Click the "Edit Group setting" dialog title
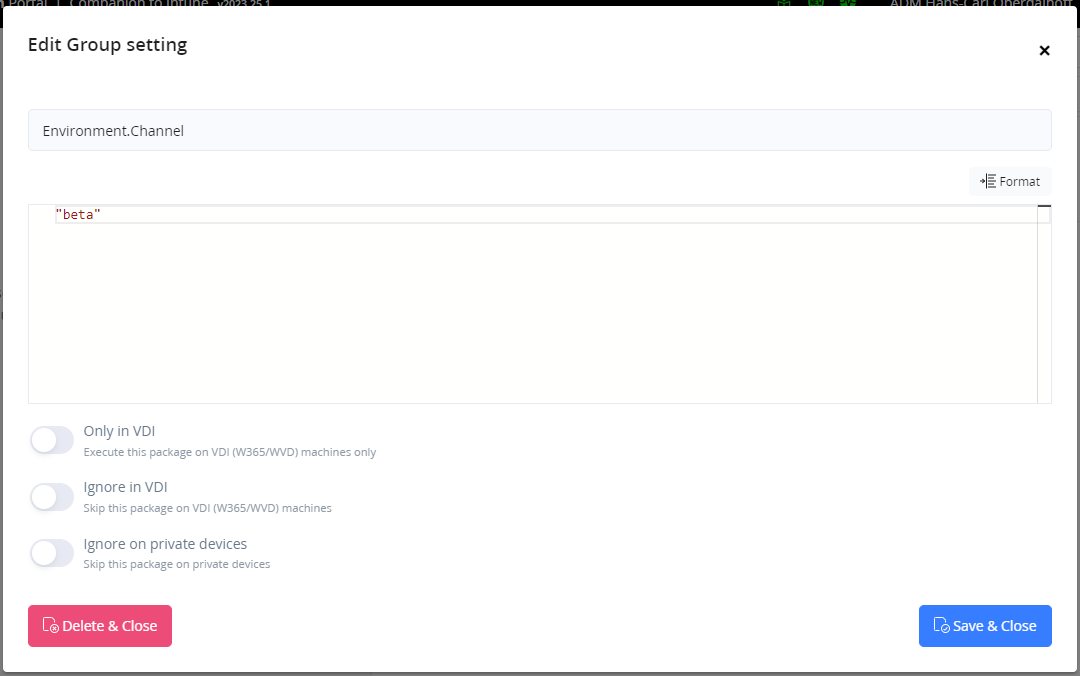This screenshot has height=676, width=1080. 107,45
